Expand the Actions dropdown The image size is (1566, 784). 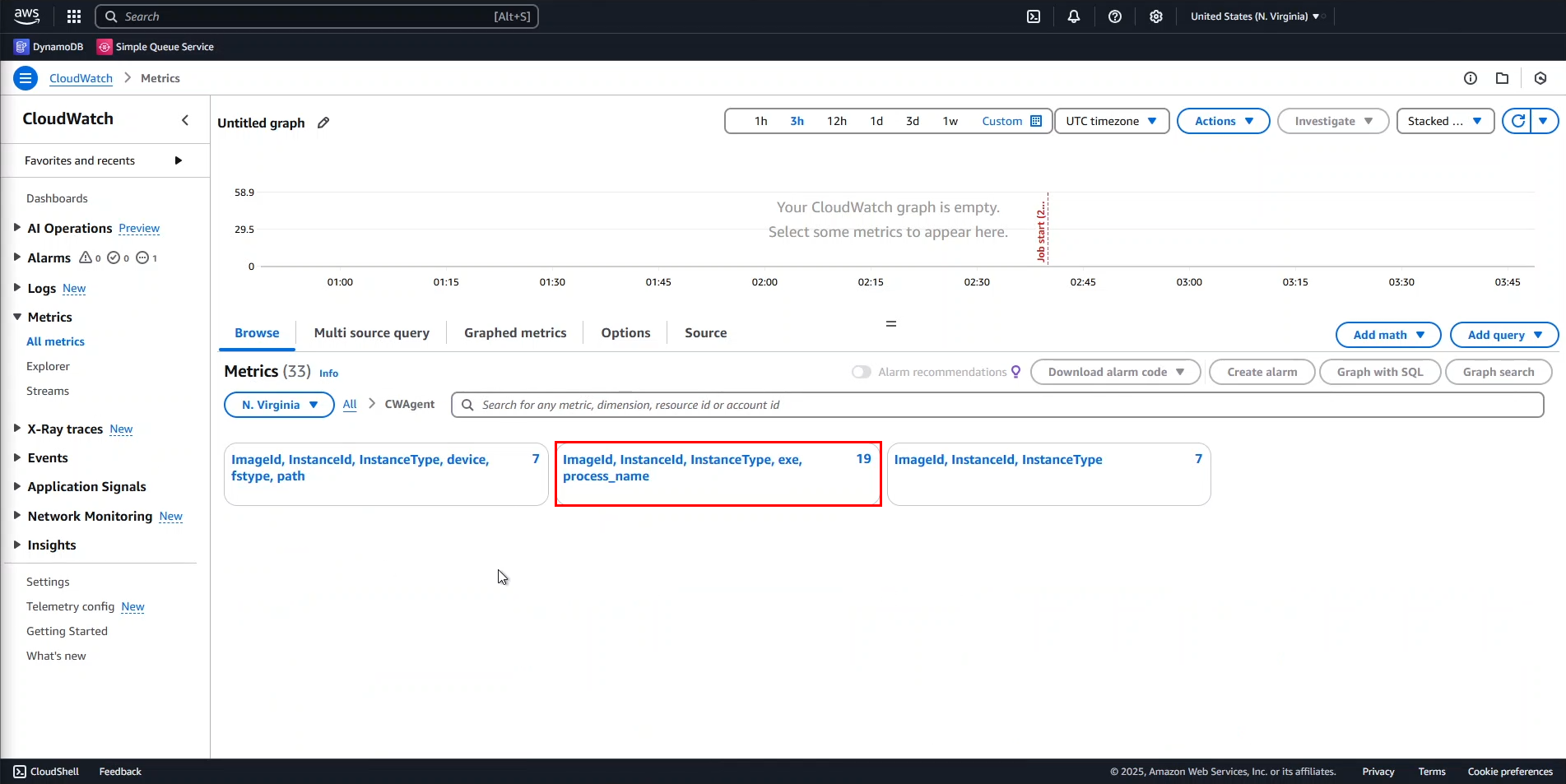click(x=1223, y=120)
